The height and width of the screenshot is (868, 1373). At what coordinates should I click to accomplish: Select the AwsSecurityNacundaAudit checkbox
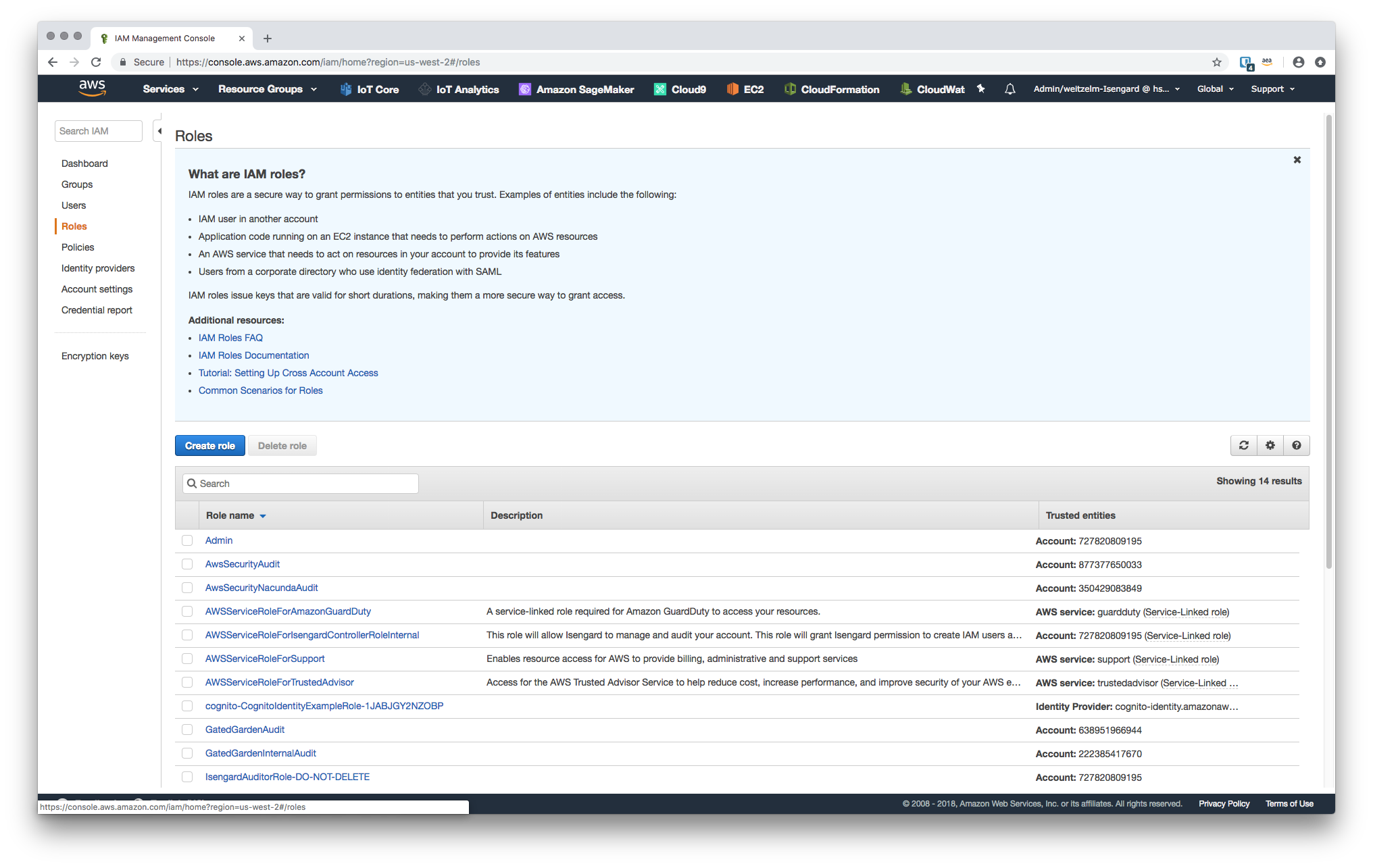pos(187,588)
